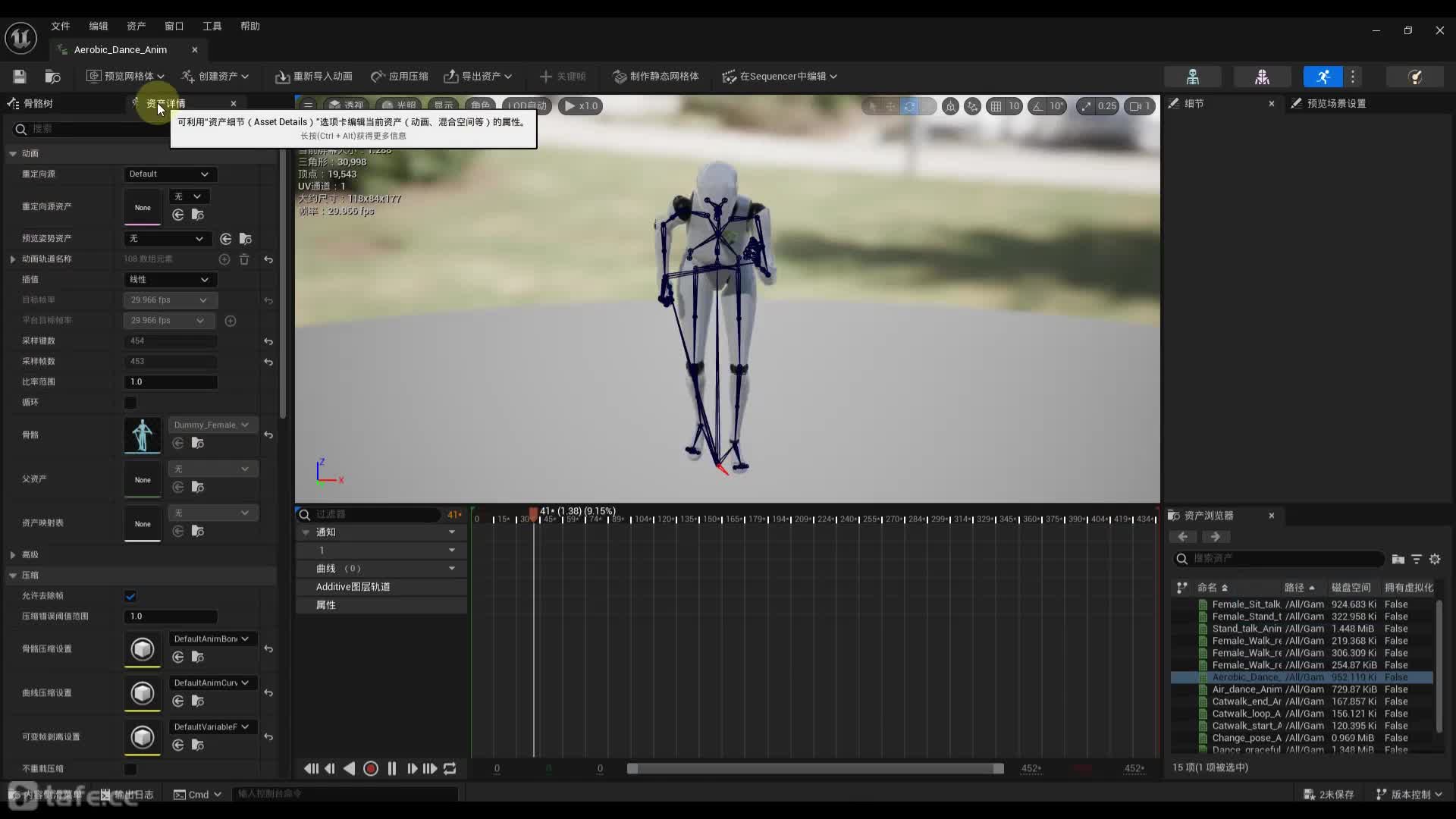Click 重新导入动画 button
1456x819 pixels.
(x=314, y=76)
